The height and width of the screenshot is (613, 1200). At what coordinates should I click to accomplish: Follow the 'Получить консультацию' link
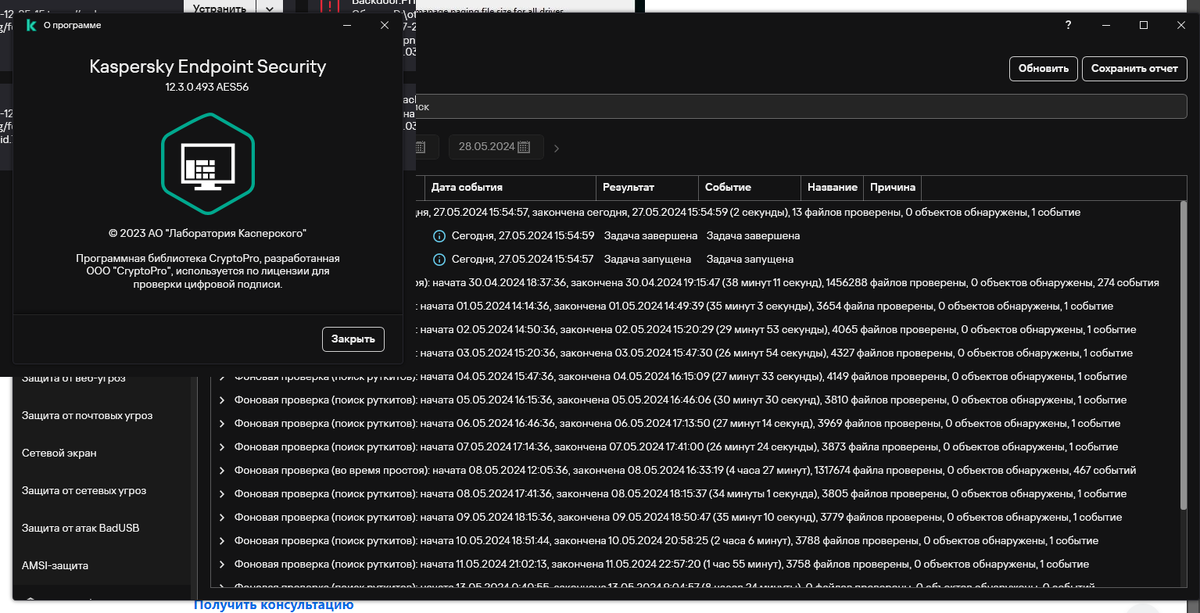[x=274, y=604]
